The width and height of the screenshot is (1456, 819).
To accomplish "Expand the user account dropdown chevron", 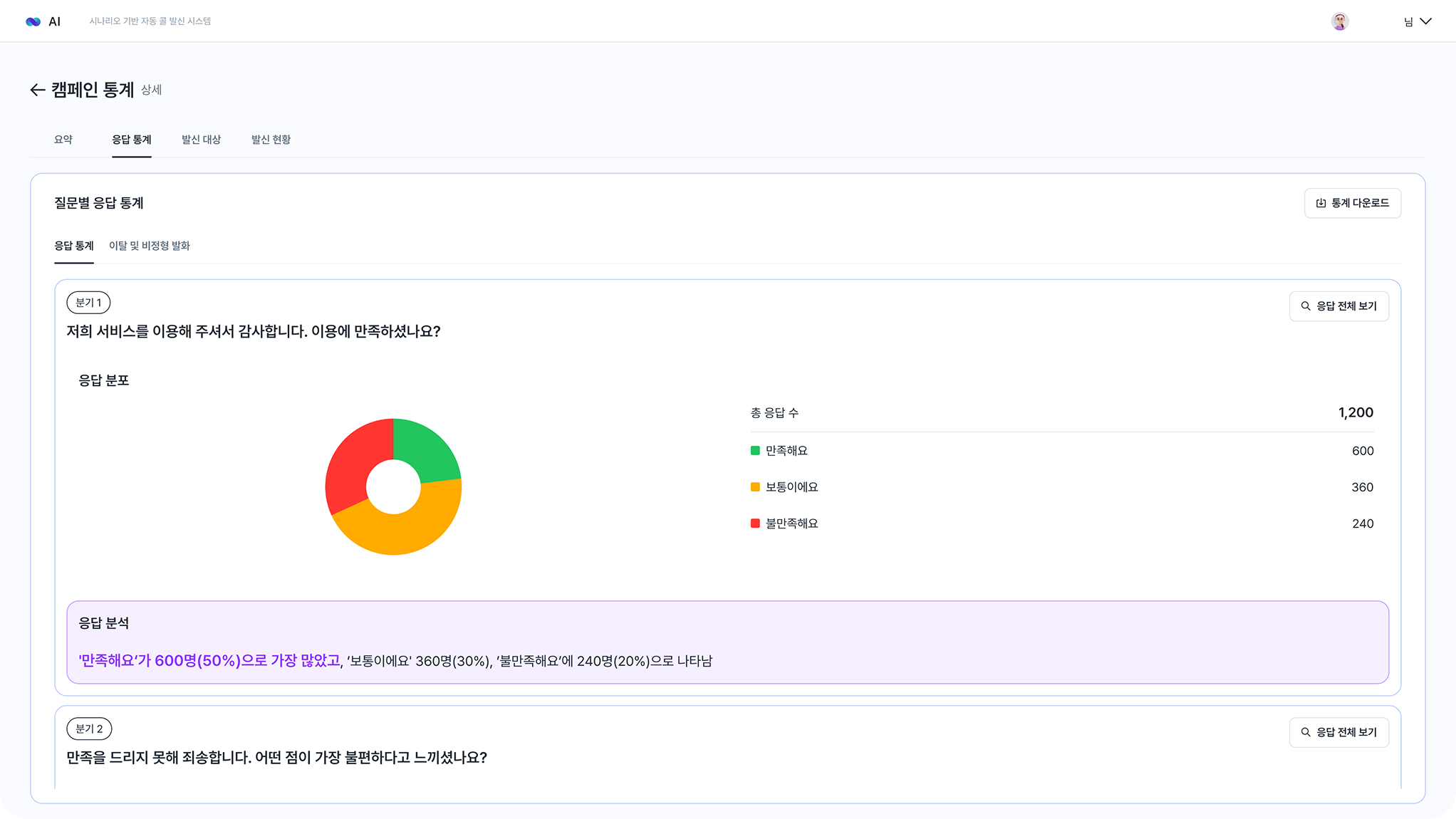I will [x=1425, y=21].
